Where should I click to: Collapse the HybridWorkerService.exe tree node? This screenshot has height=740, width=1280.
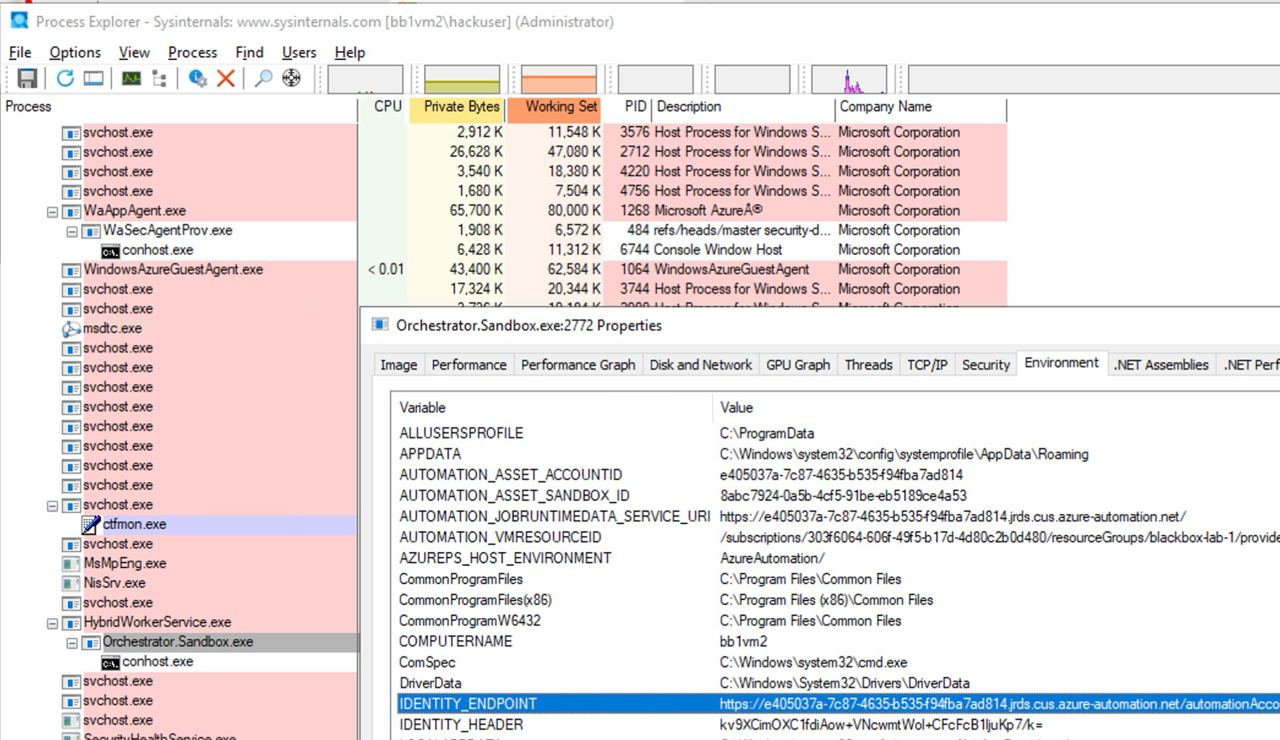(x=52, y=623)
